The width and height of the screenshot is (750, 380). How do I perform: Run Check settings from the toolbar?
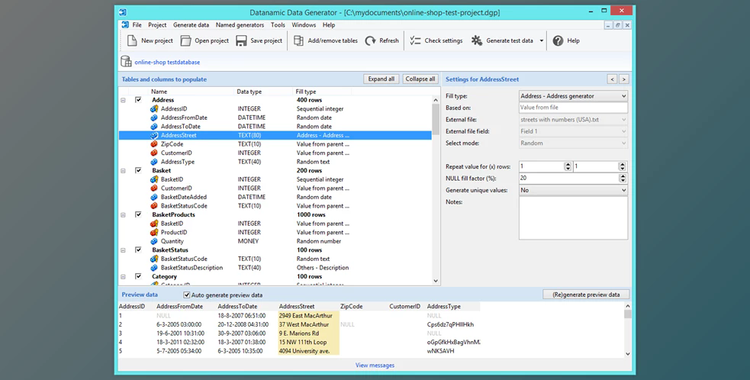click(x=436, y=41)
